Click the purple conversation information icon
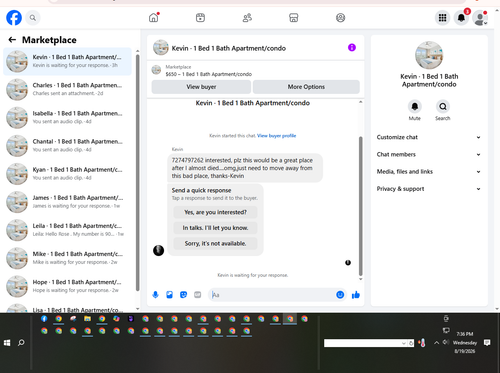This screenshot has height=373, width=500. coord(352,48)
